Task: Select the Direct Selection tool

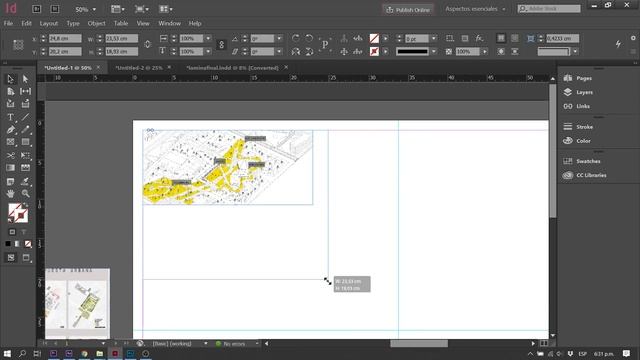Action: coord(25,79)
